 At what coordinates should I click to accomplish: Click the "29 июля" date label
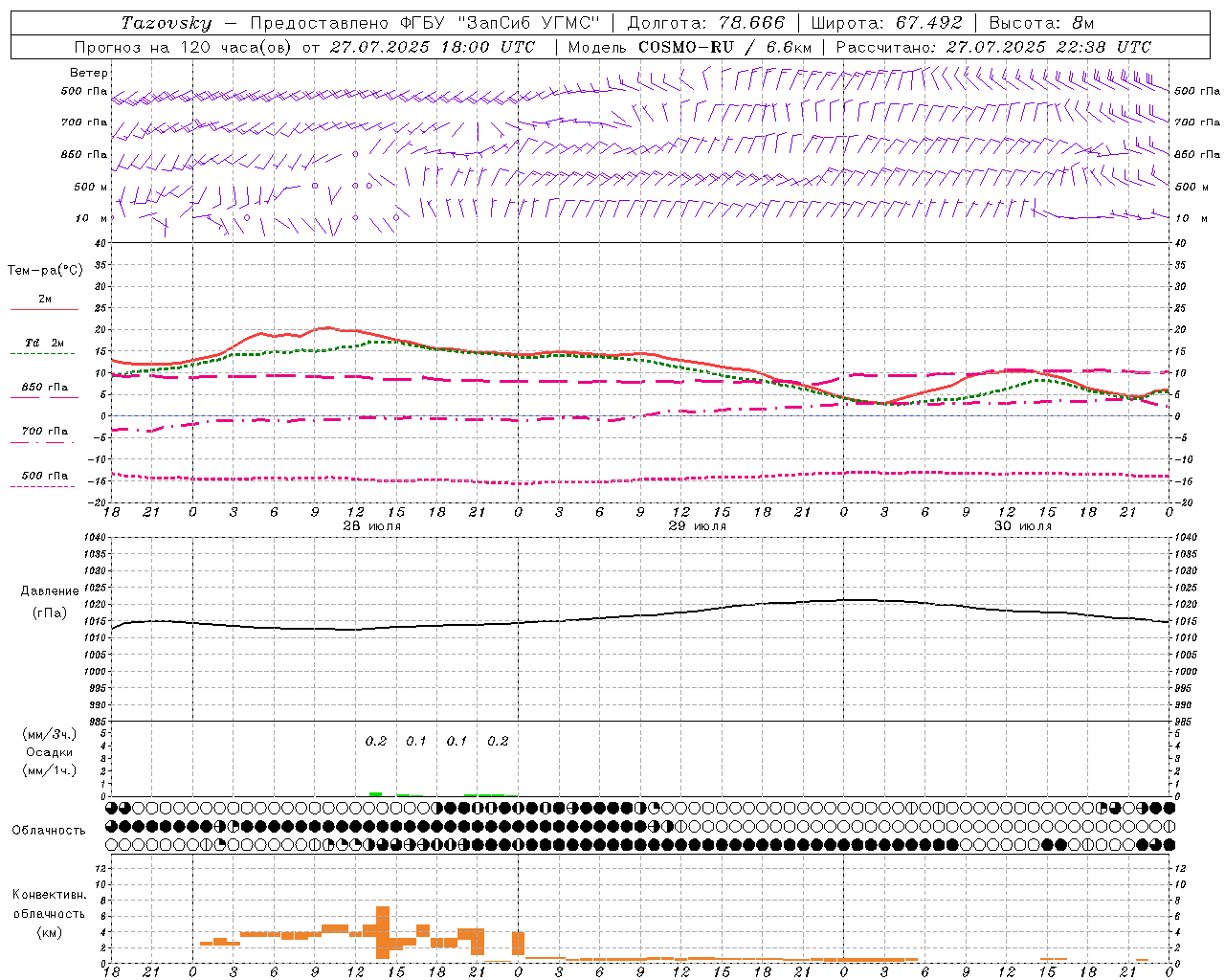pos(697,526)
